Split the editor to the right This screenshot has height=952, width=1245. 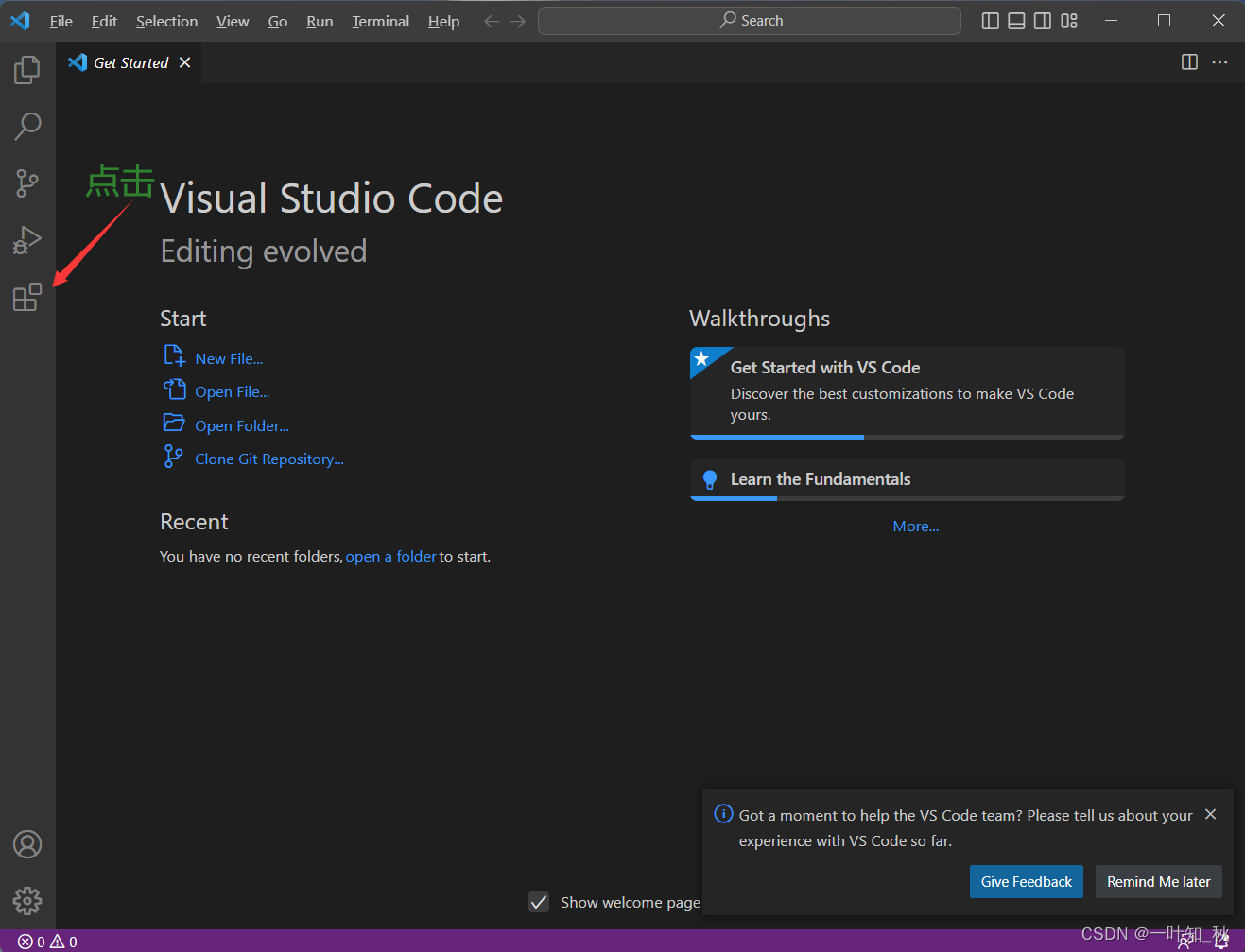(1190, 62)
